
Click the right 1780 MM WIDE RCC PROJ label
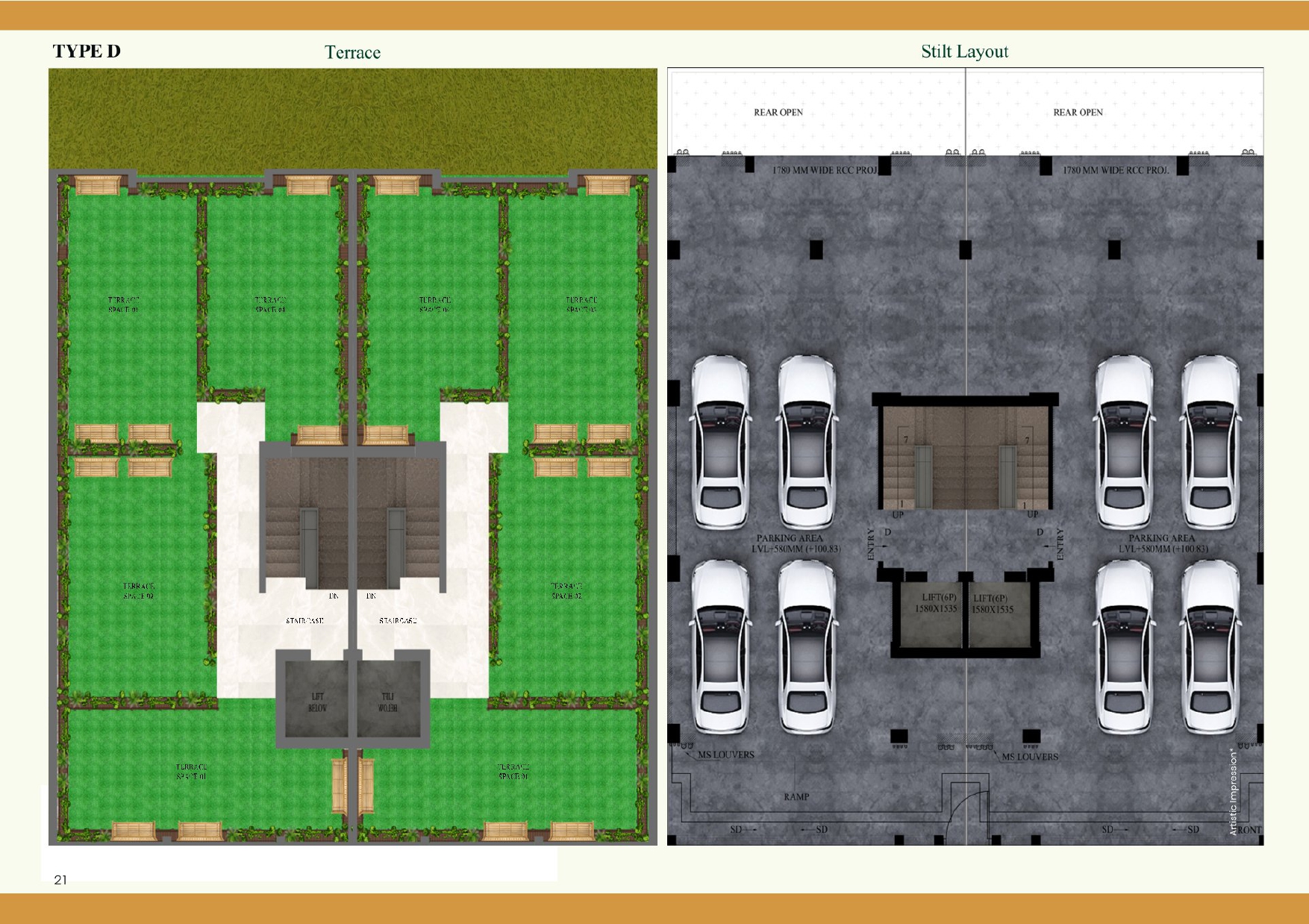(x=1115, y=171)
